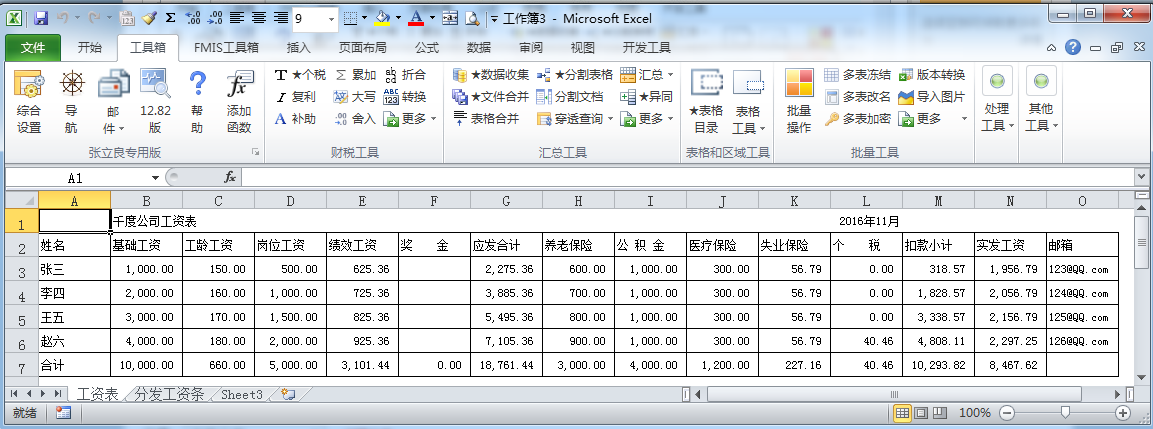Click the 批量操作 colored squares icon
Screen dimensions: 1153x429
[x=799, y=102]
